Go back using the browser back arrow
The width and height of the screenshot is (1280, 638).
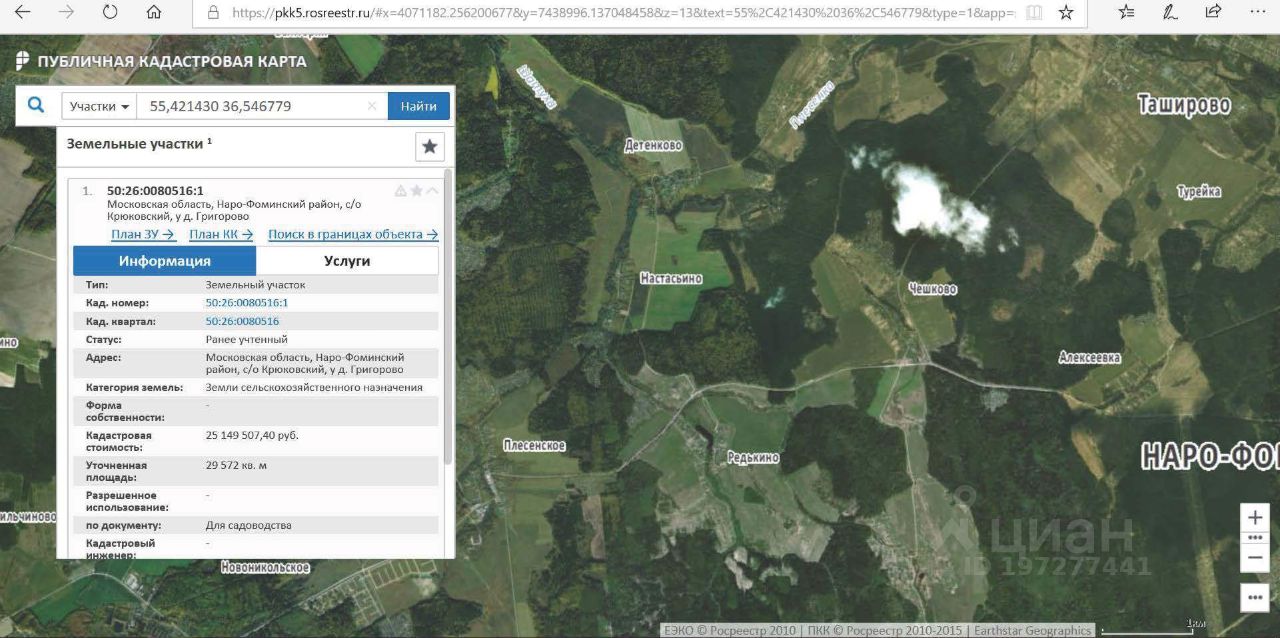(x=22, y=12)
